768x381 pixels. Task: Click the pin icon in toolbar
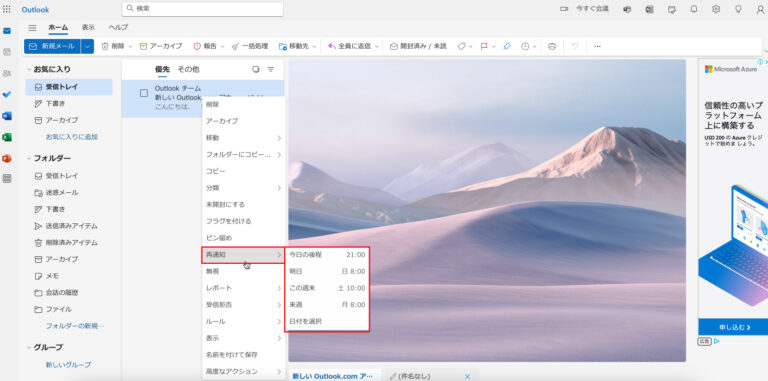pyautogui.click(x=507, y=46)
